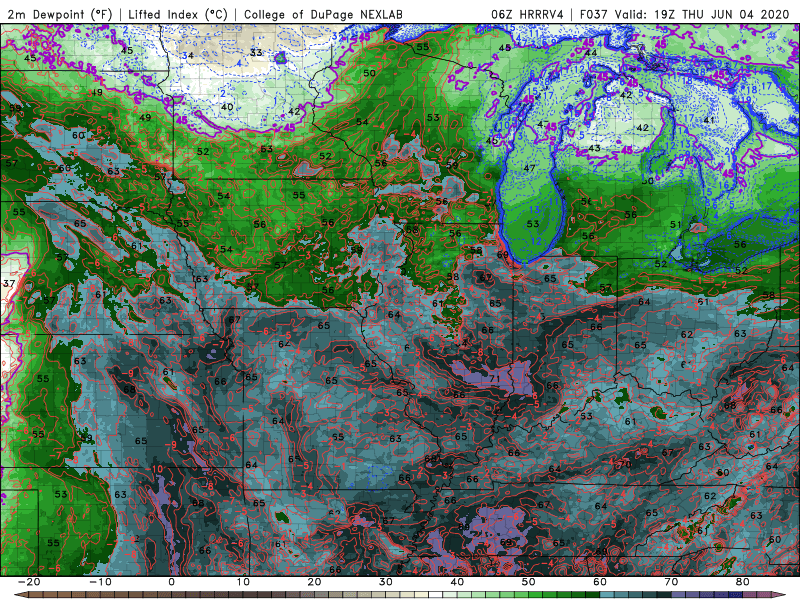800x600 pixels.
Task: Click 'Valid: 19Z THU JUN 04 2020' text
Action: point(702,14)
